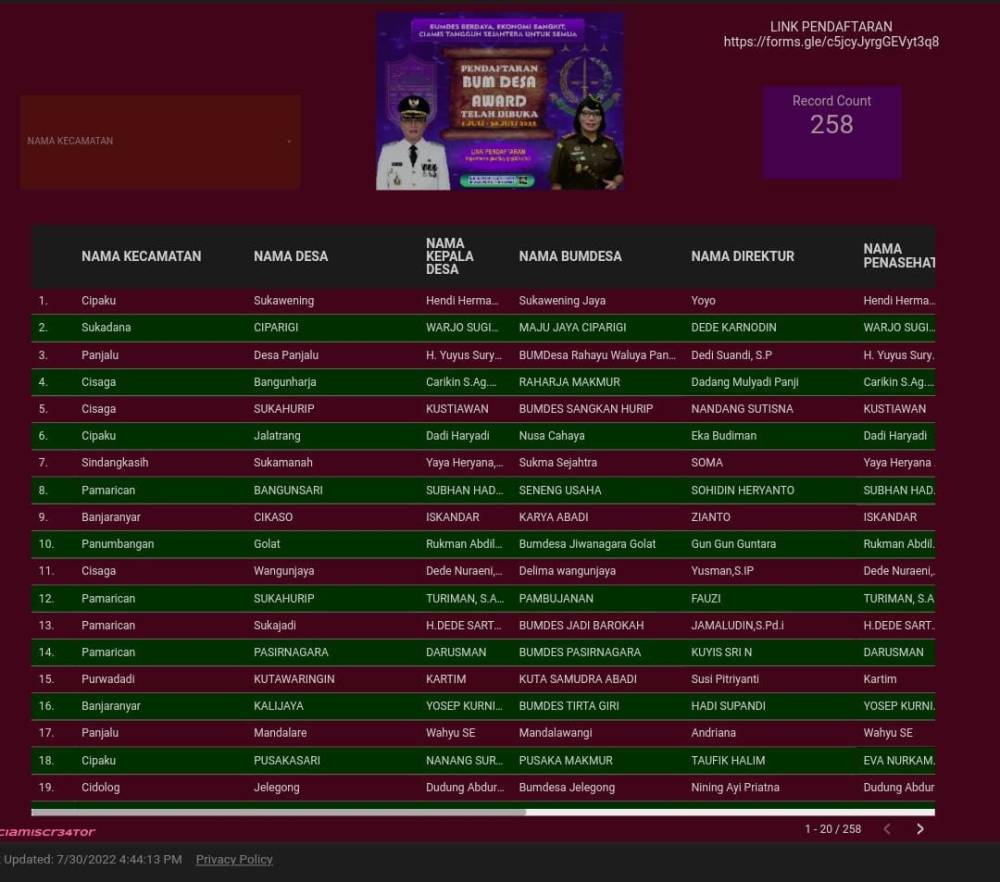Sort table by NAMA PENASEHAT header
1000x882 pixels.
coord(898,256)
